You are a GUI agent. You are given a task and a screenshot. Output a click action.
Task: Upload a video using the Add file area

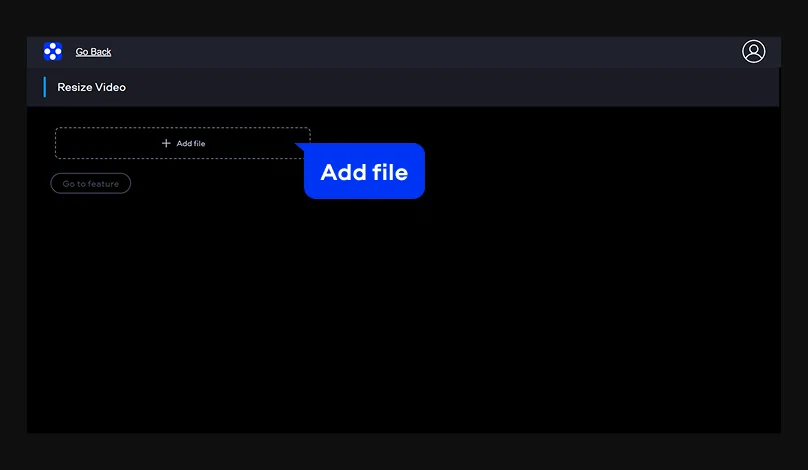click(183, 143)
